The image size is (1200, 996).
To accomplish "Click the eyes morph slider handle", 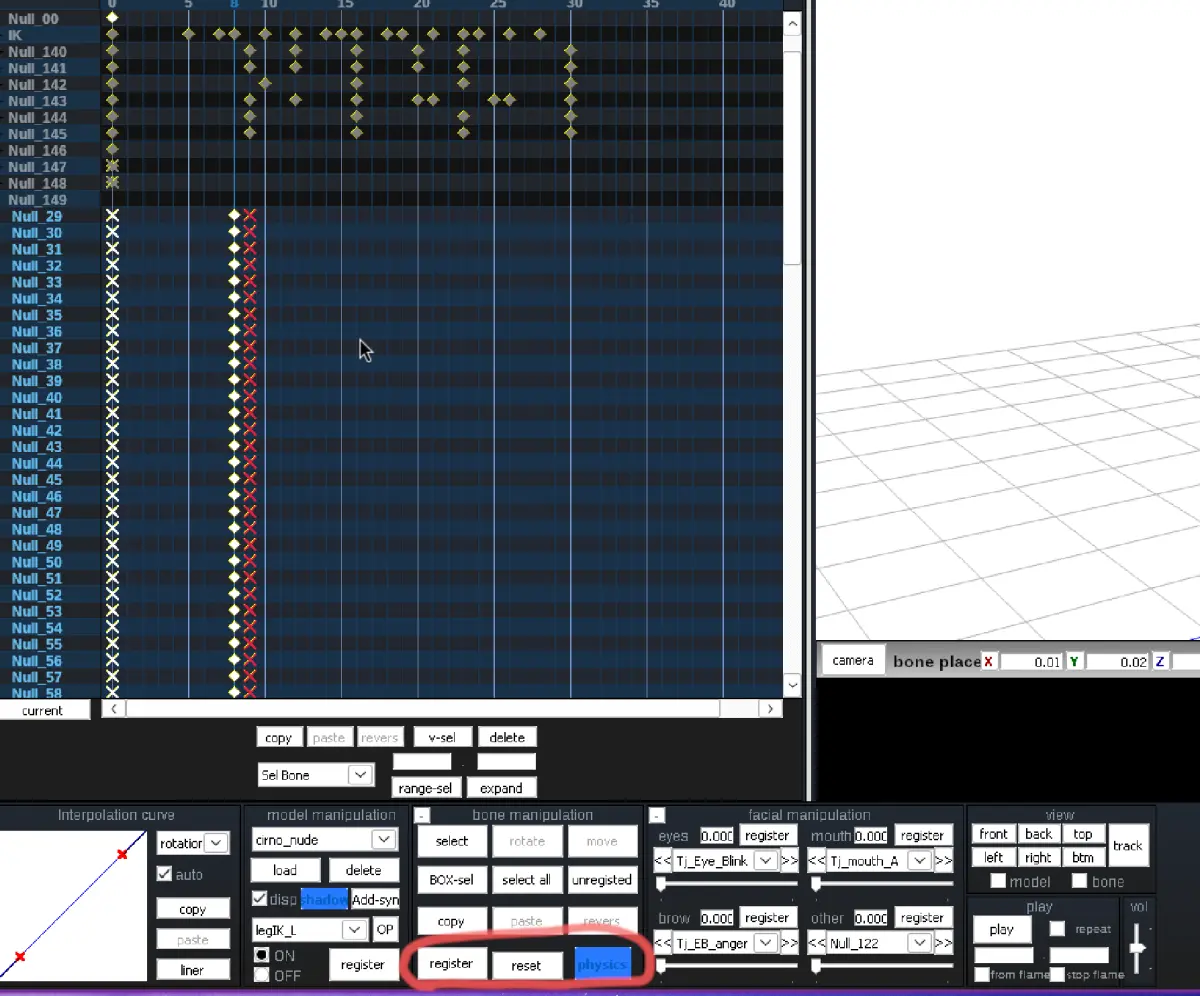I will pos(660,884).
